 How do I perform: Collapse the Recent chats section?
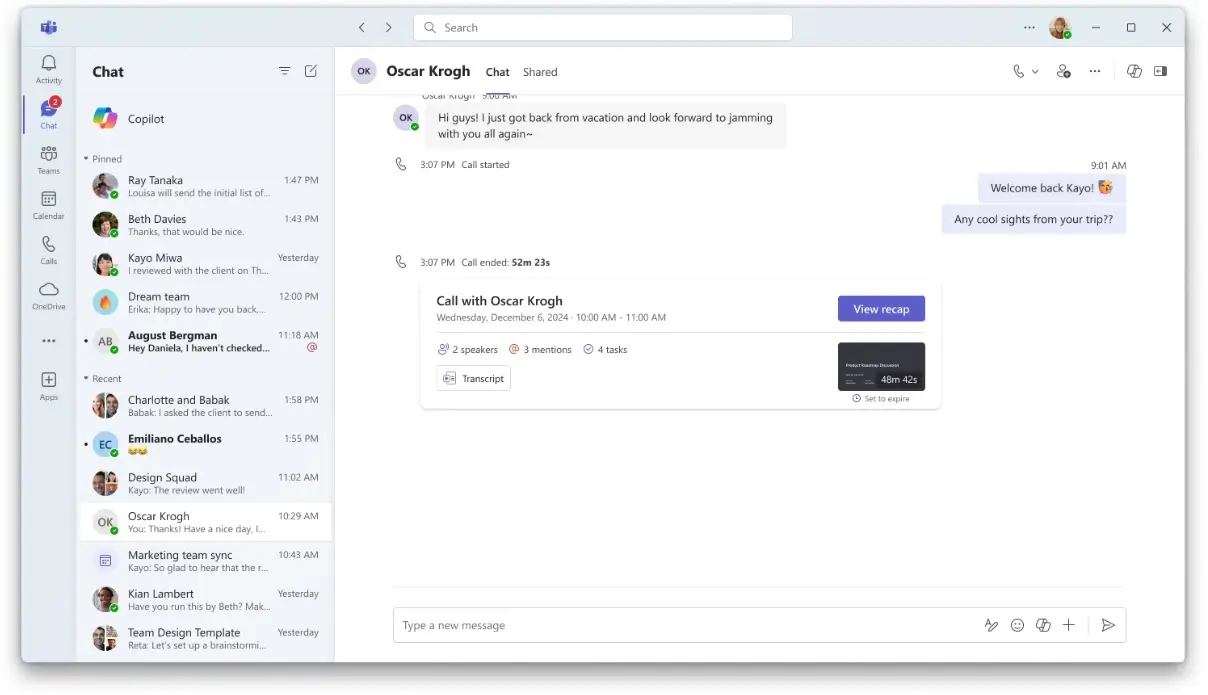click(x=87, y=379)
